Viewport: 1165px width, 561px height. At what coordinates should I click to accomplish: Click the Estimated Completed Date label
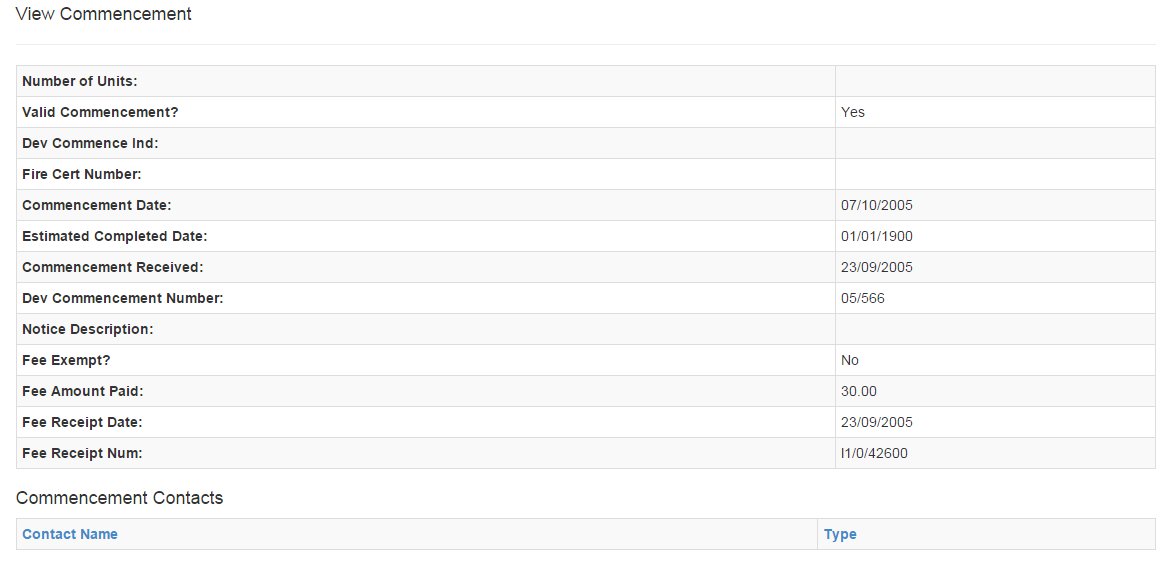(x=114, y=236)
